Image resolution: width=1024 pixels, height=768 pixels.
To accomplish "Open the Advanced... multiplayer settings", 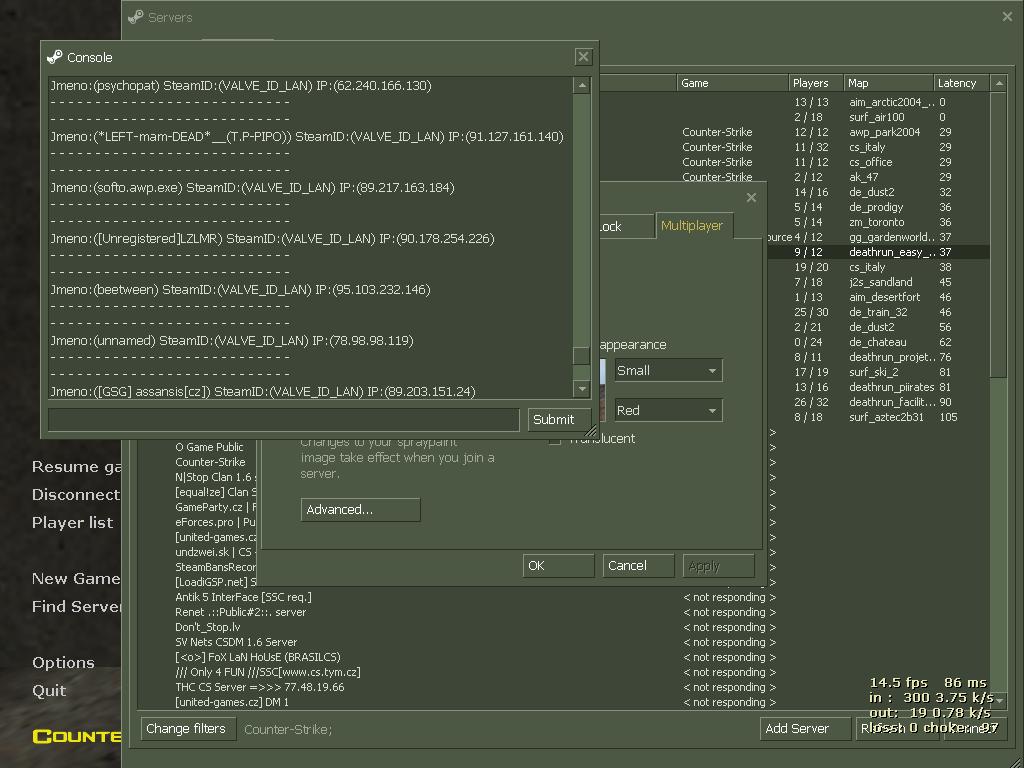I will pyautogui.click(x=360, y=509).
